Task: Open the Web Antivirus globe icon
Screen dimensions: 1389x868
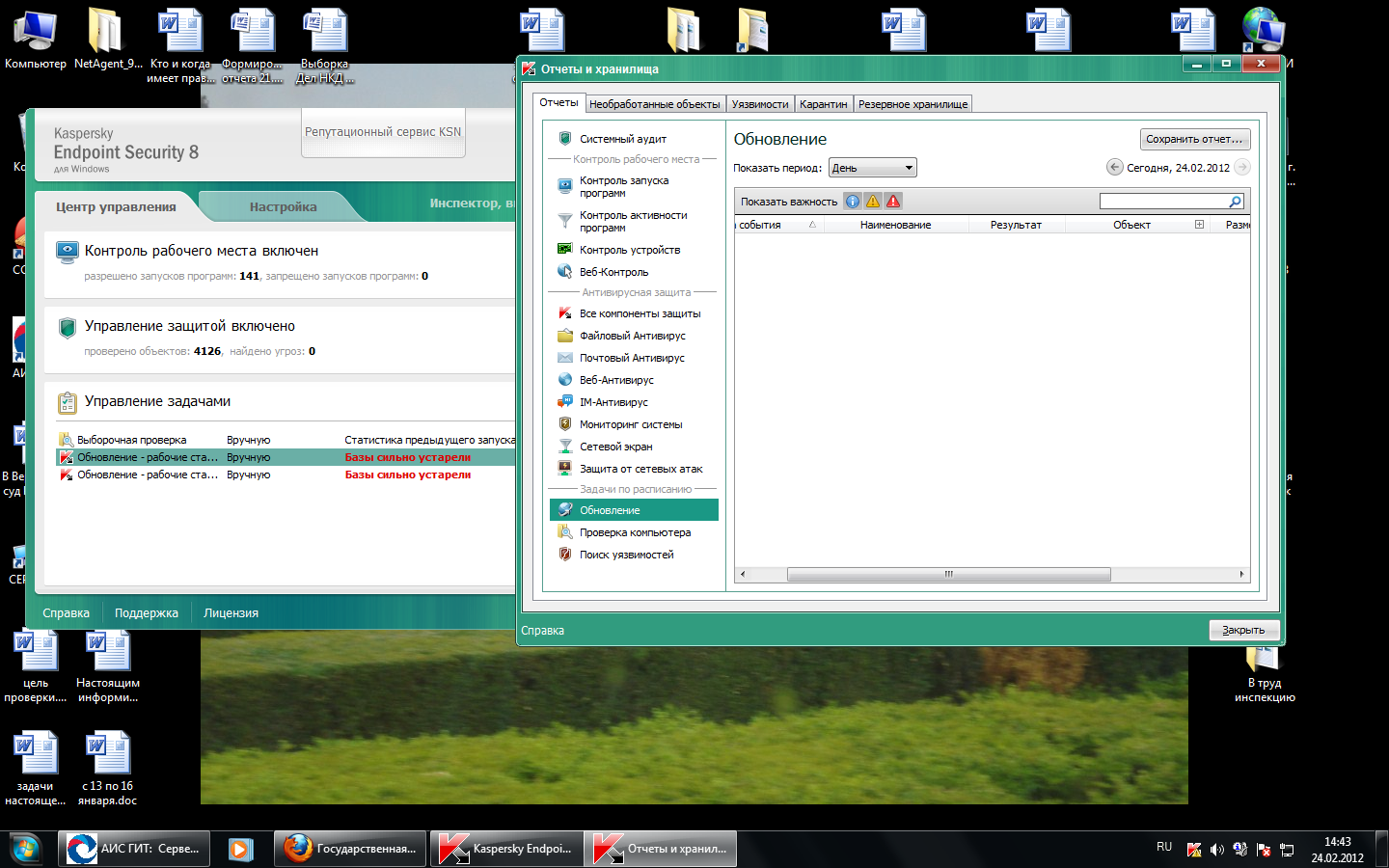Action: coord(565,380)
